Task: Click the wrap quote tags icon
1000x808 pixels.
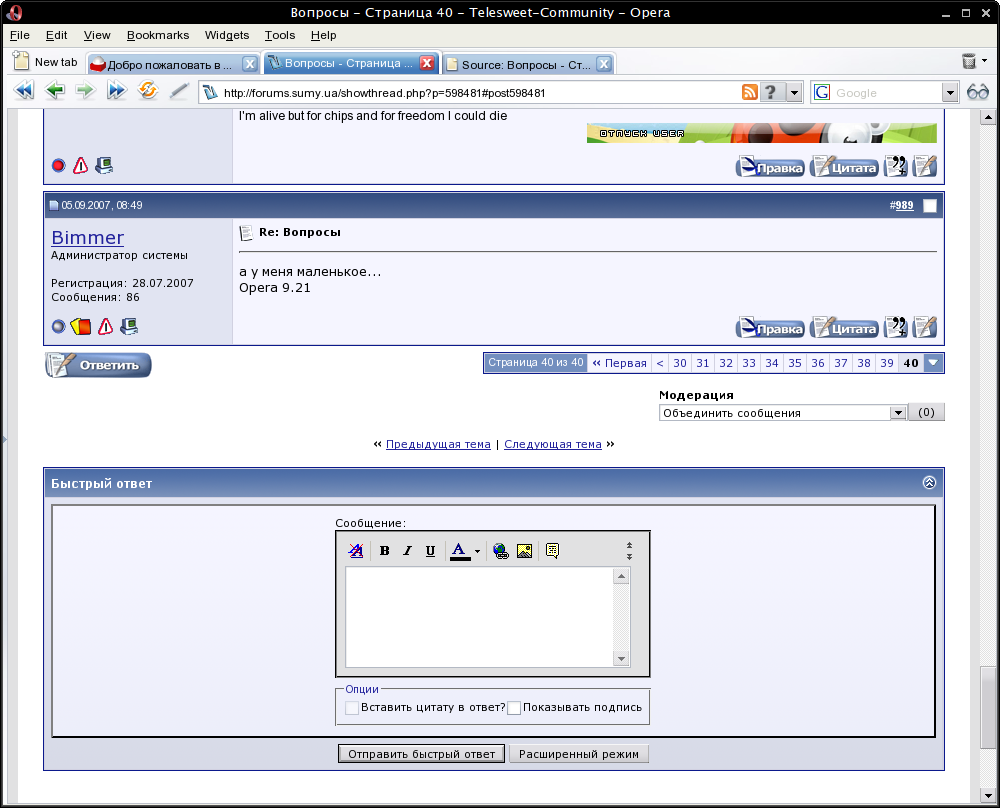Action: 552,551
